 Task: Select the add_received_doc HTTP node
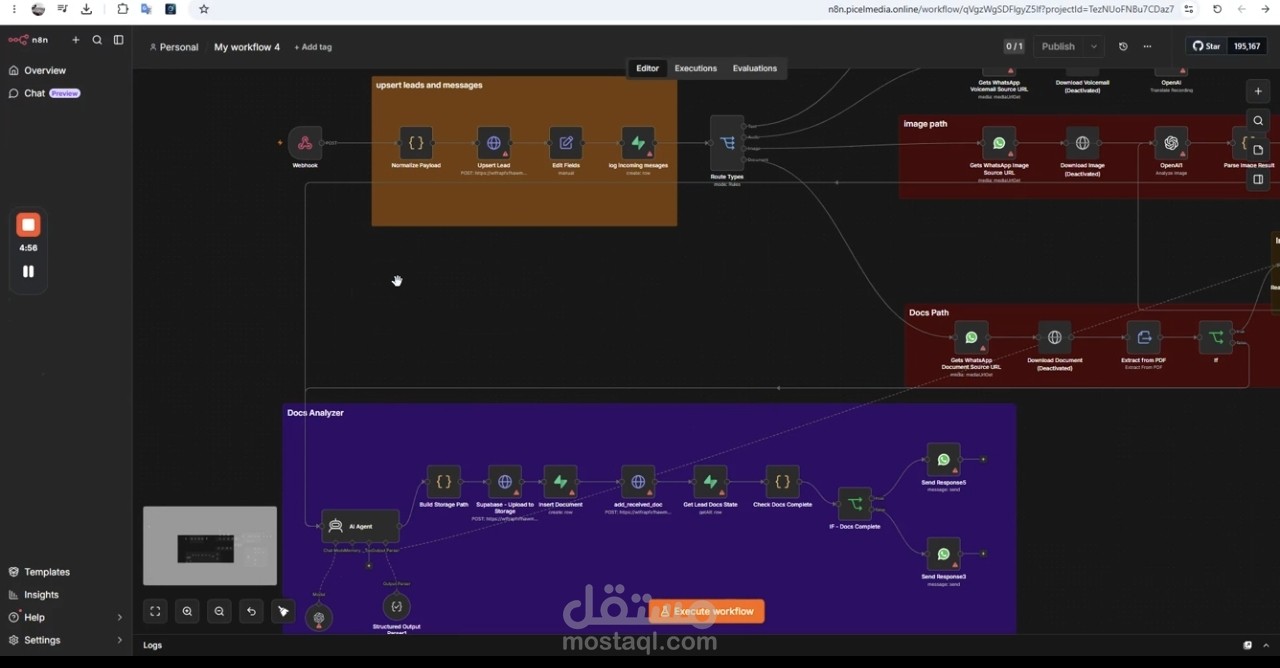[638, 482]
